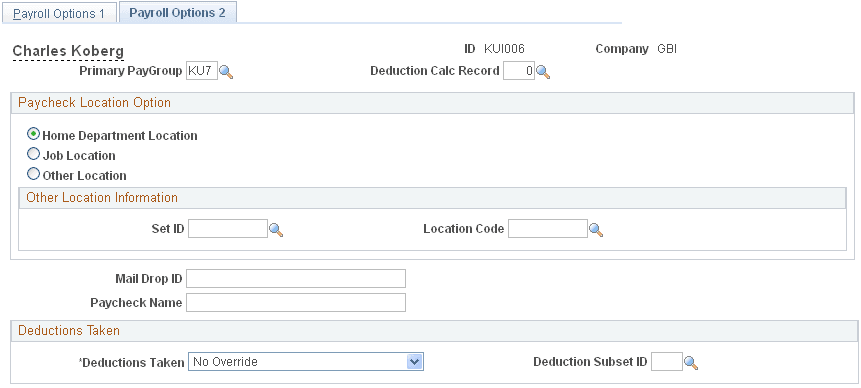Open lookup for Primary PayGroup
This screenshot has height=388, width=861.
pos(226,72)
